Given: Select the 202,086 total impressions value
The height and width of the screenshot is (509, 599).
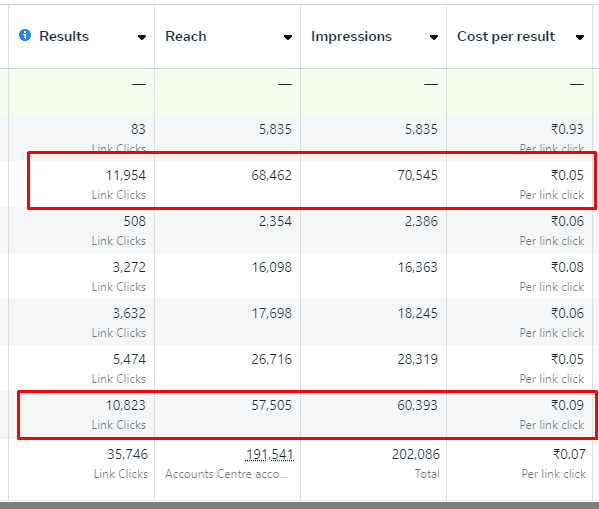Looking at the screenshot, I should point(416,454).
